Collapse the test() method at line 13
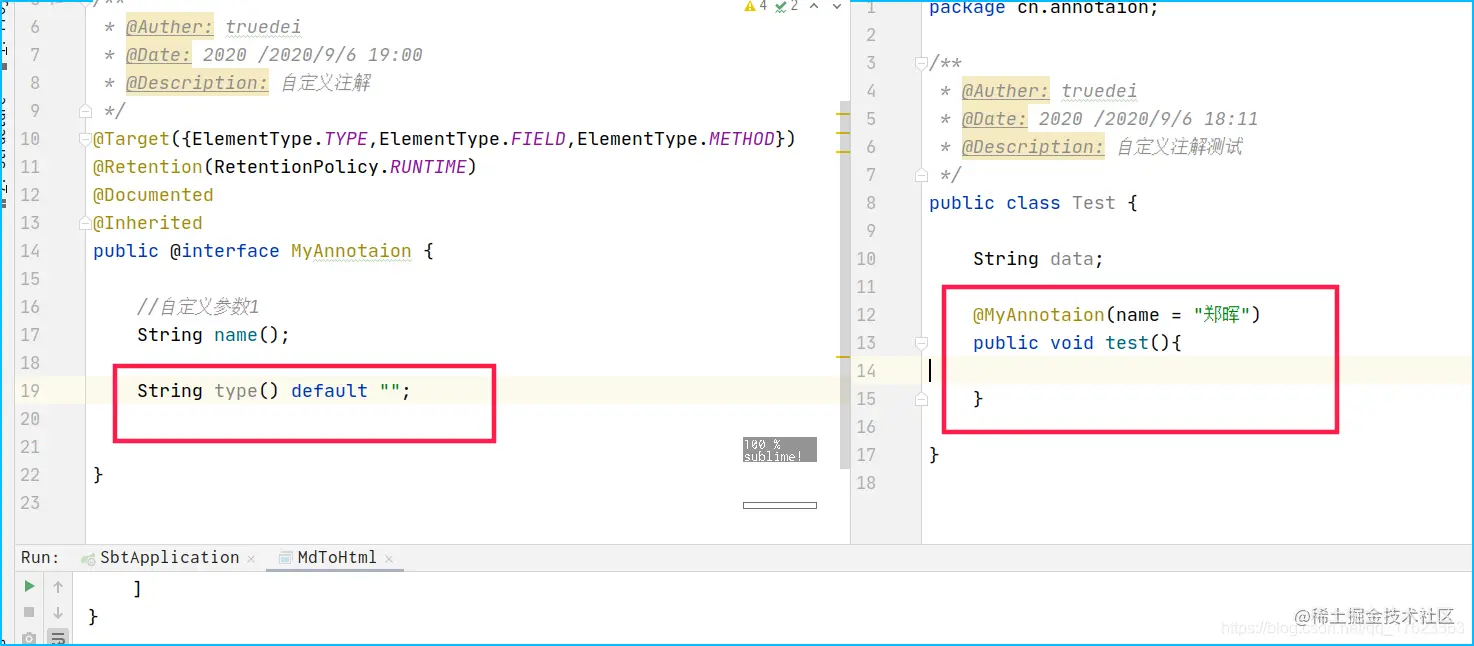1474x646 pixels. coord(922,343)
